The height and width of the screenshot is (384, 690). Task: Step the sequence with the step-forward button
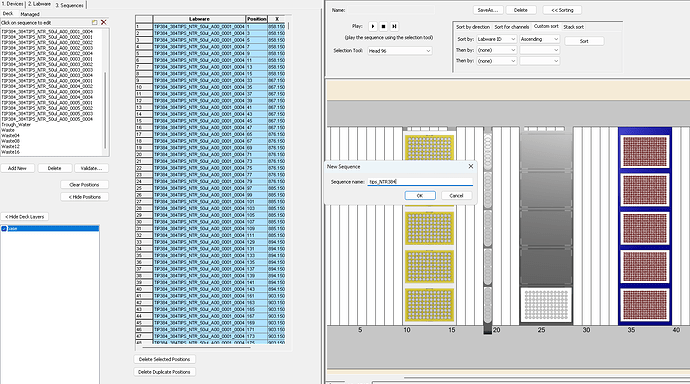click(x=394, y=26)
